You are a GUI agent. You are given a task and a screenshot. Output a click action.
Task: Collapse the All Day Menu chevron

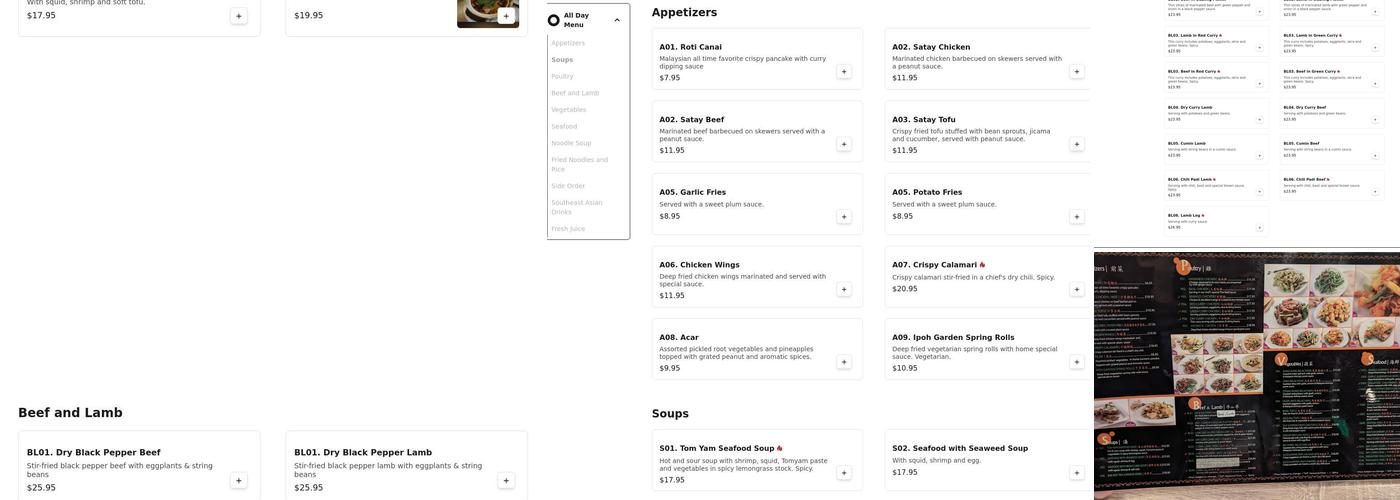[x=617, y=20]
